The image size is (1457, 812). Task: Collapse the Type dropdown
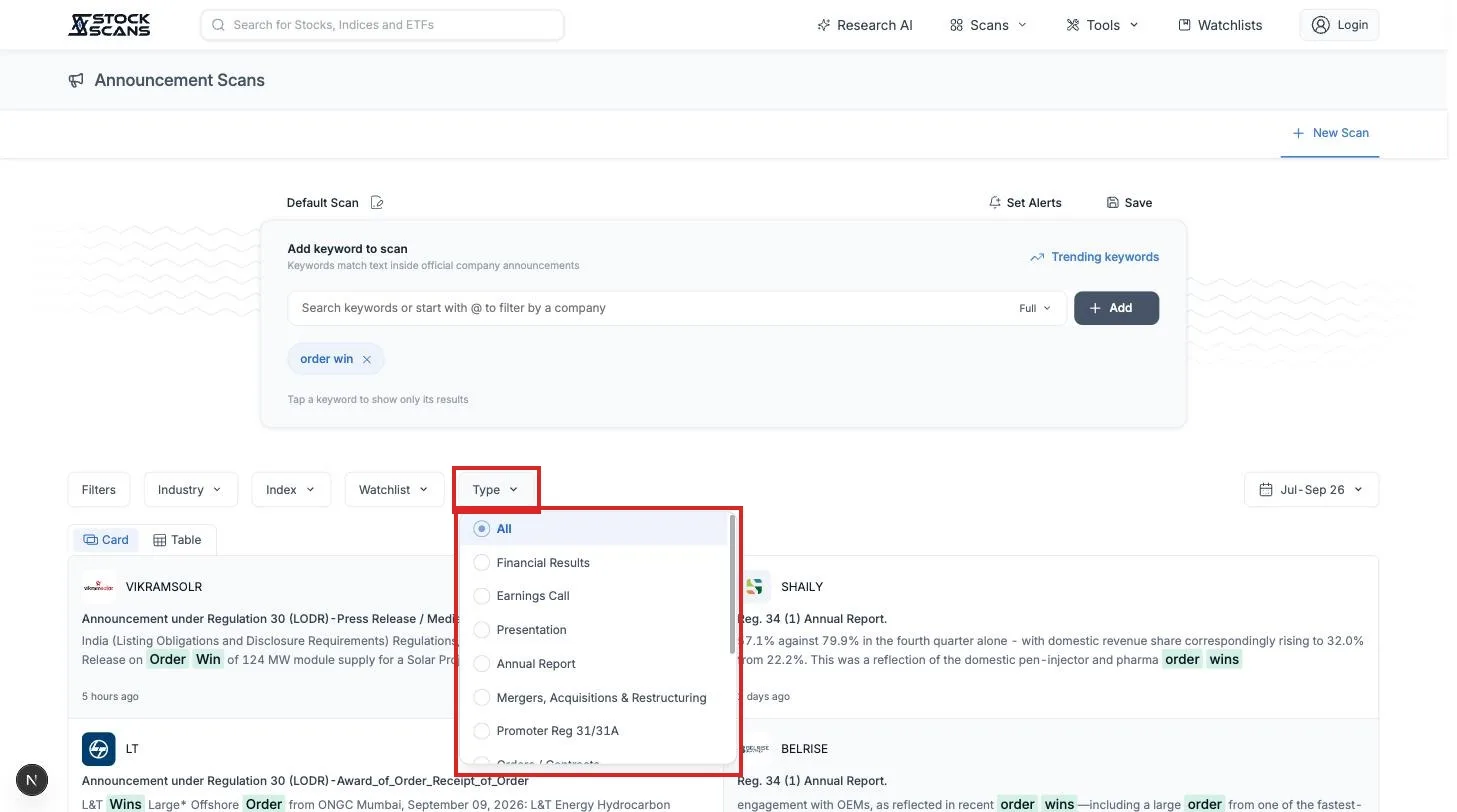click(496, 490)
